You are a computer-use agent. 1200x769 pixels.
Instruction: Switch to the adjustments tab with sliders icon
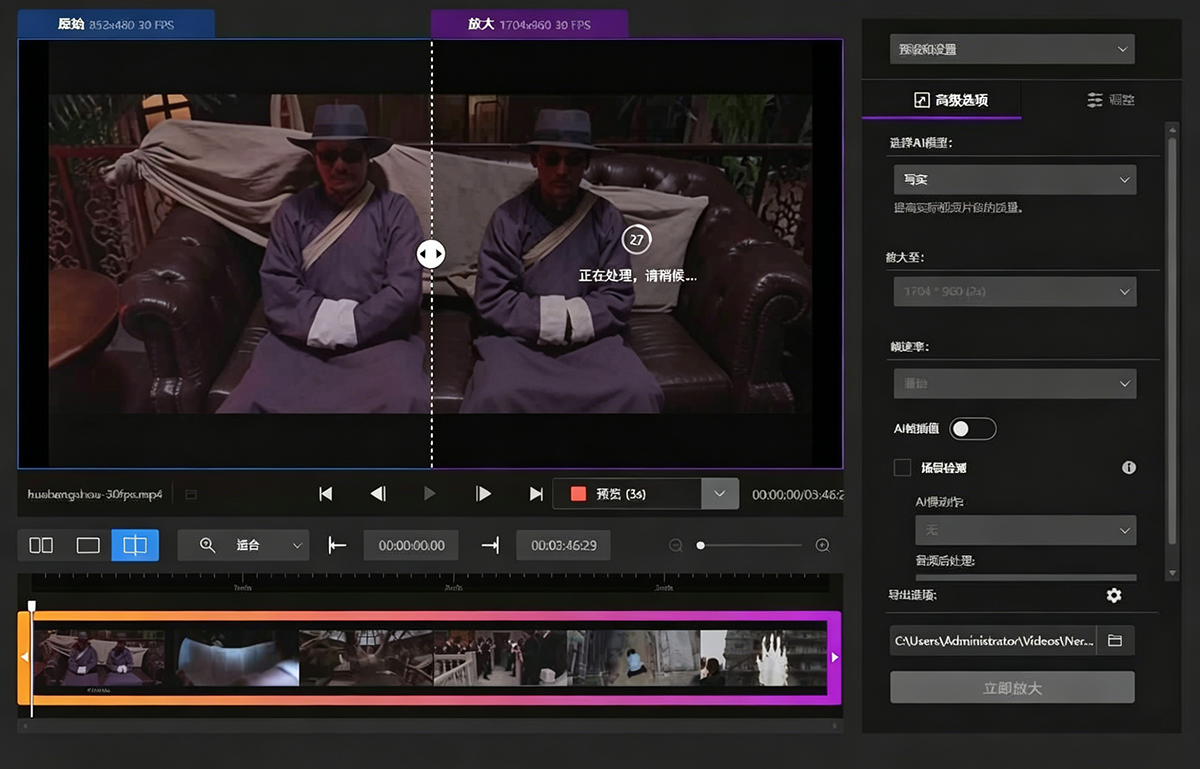pyautogui.click(x=1109, y=100)
